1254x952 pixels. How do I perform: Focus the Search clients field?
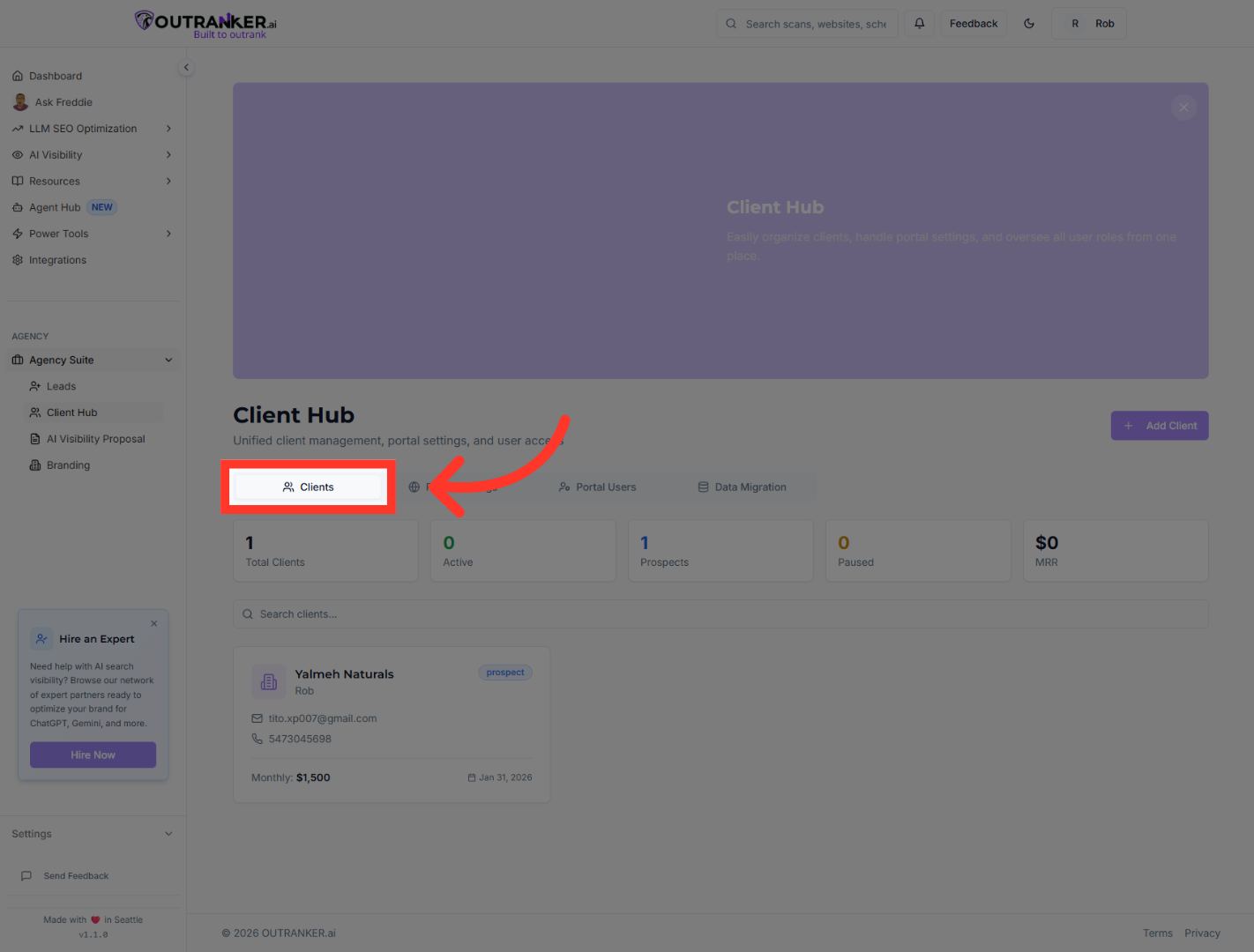[720, 614]
